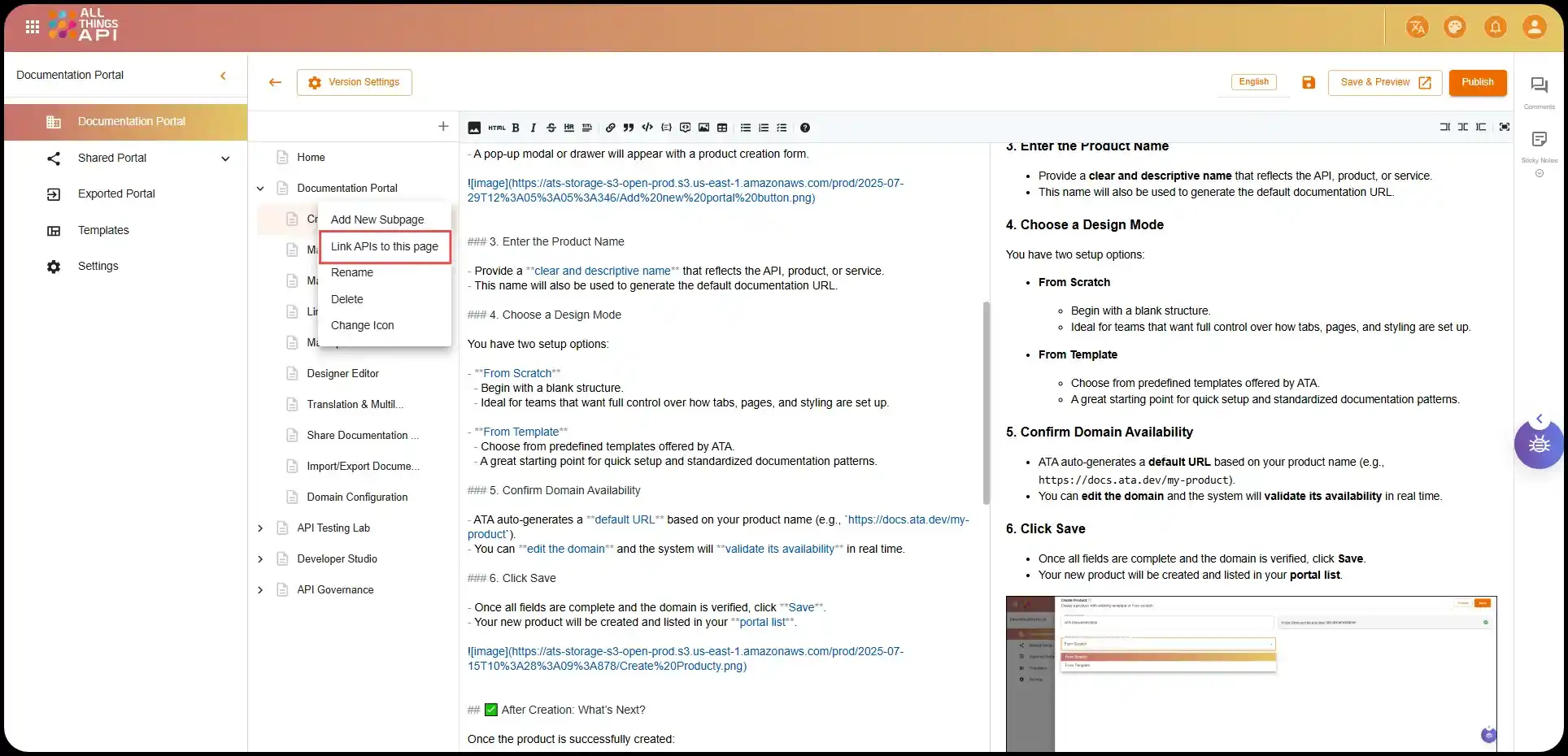Click the product creation screenshot in preview
The image size is (1568, 756).
click(1251, 674)
